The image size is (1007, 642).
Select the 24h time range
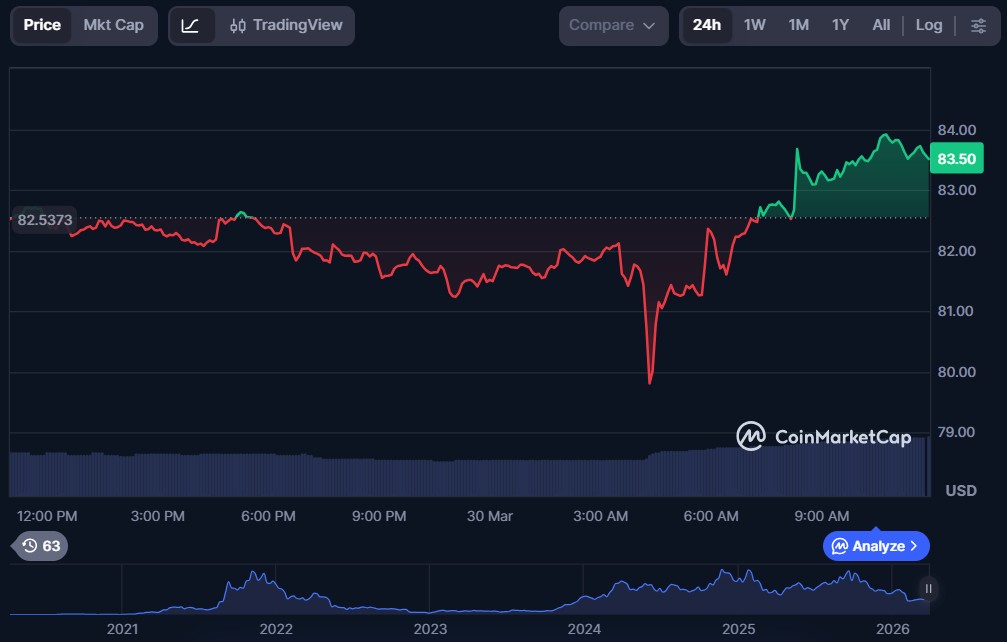tap(706, 25)
